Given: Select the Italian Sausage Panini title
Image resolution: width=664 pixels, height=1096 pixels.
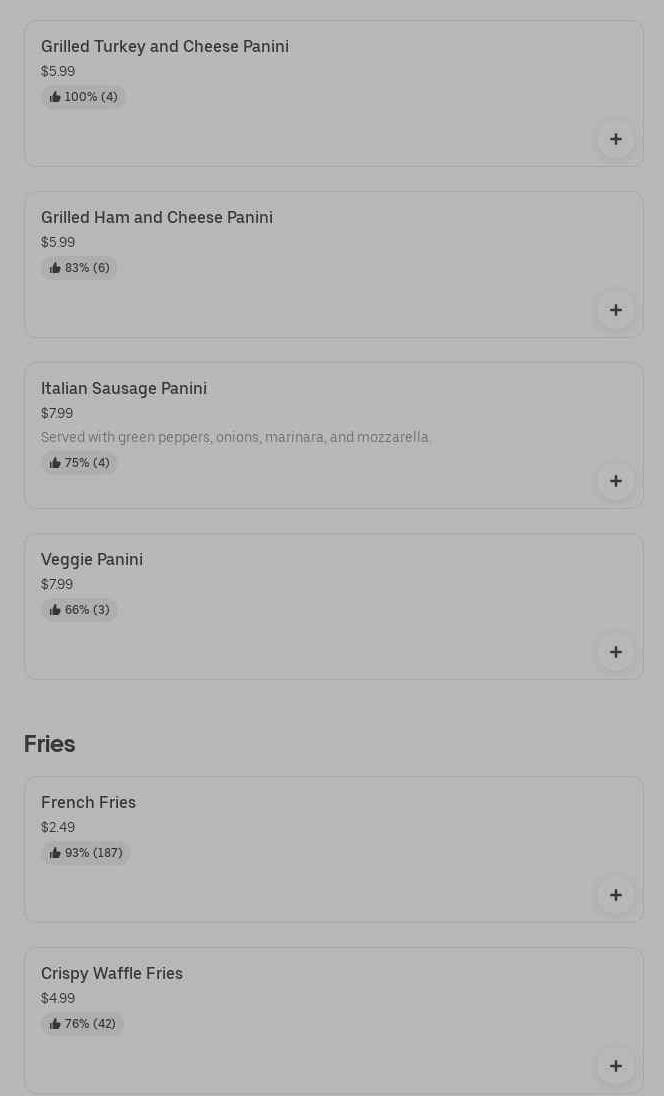Looking at the screenshot, I should [x=124, y=388].
